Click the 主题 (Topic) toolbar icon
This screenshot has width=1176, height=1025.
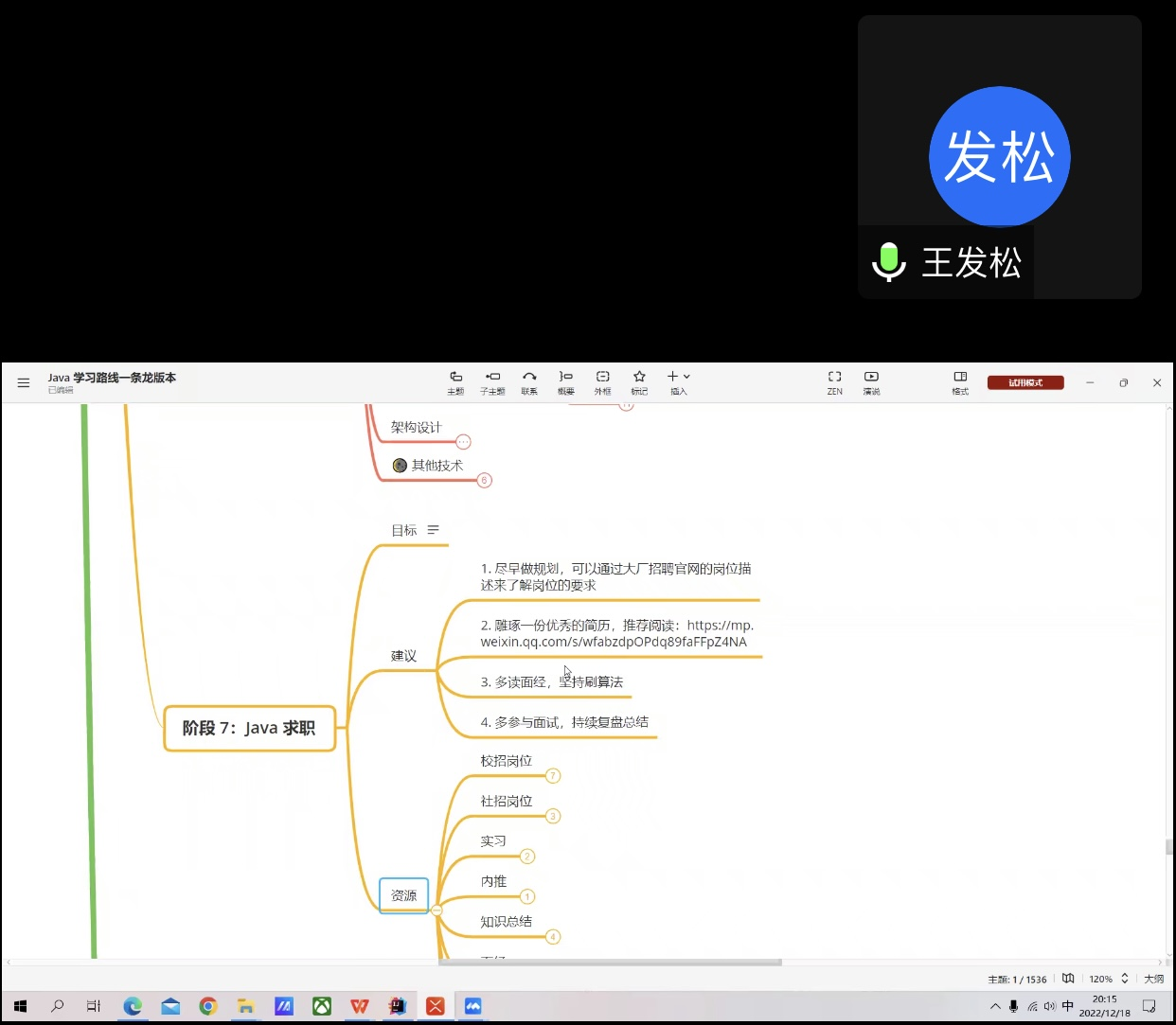click(455, 381)
